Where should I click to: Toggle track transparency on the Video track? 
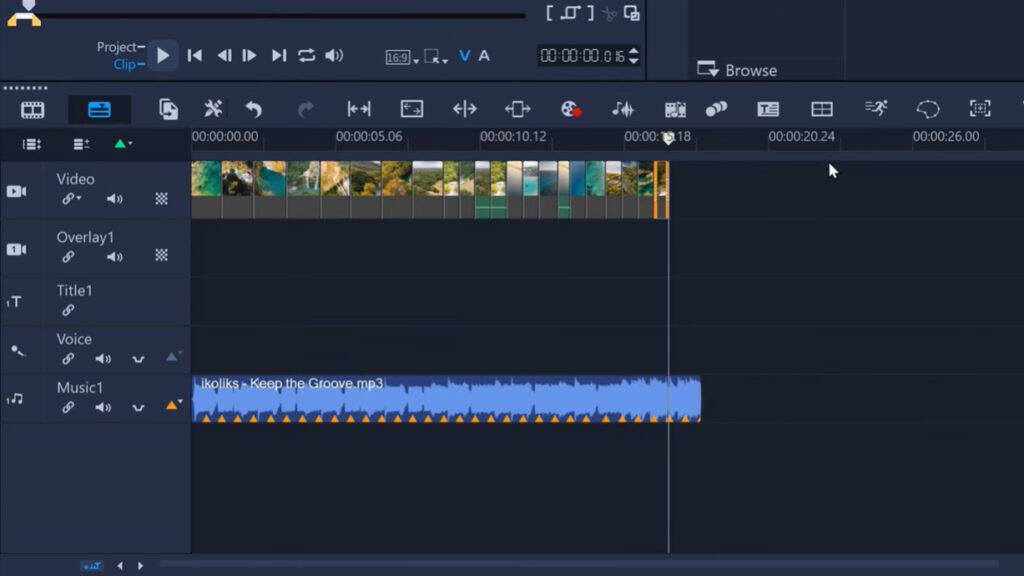tap(161, 199)
